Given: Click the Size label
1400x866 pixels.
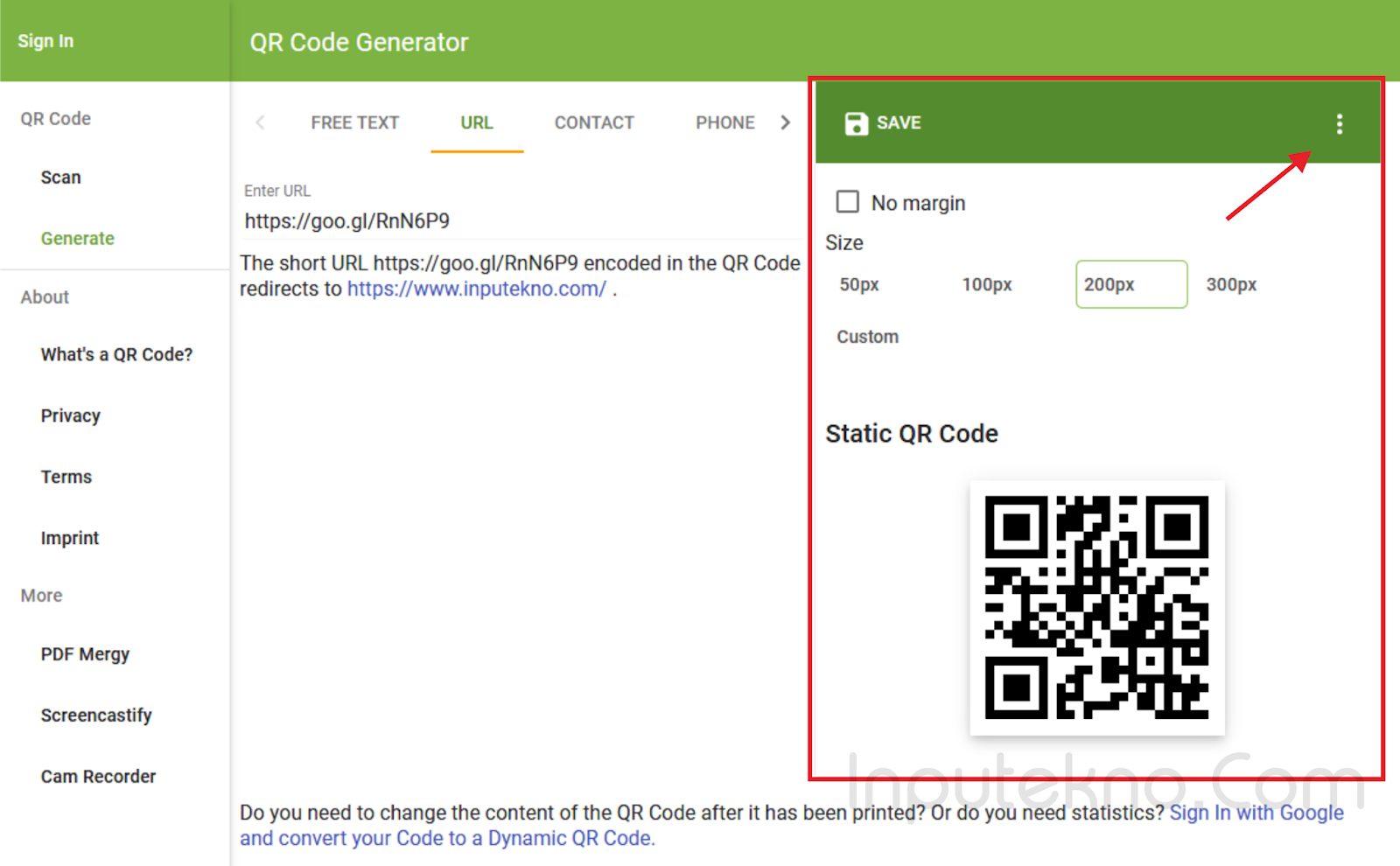Looking at the screenshot, I should pos(844,243).
